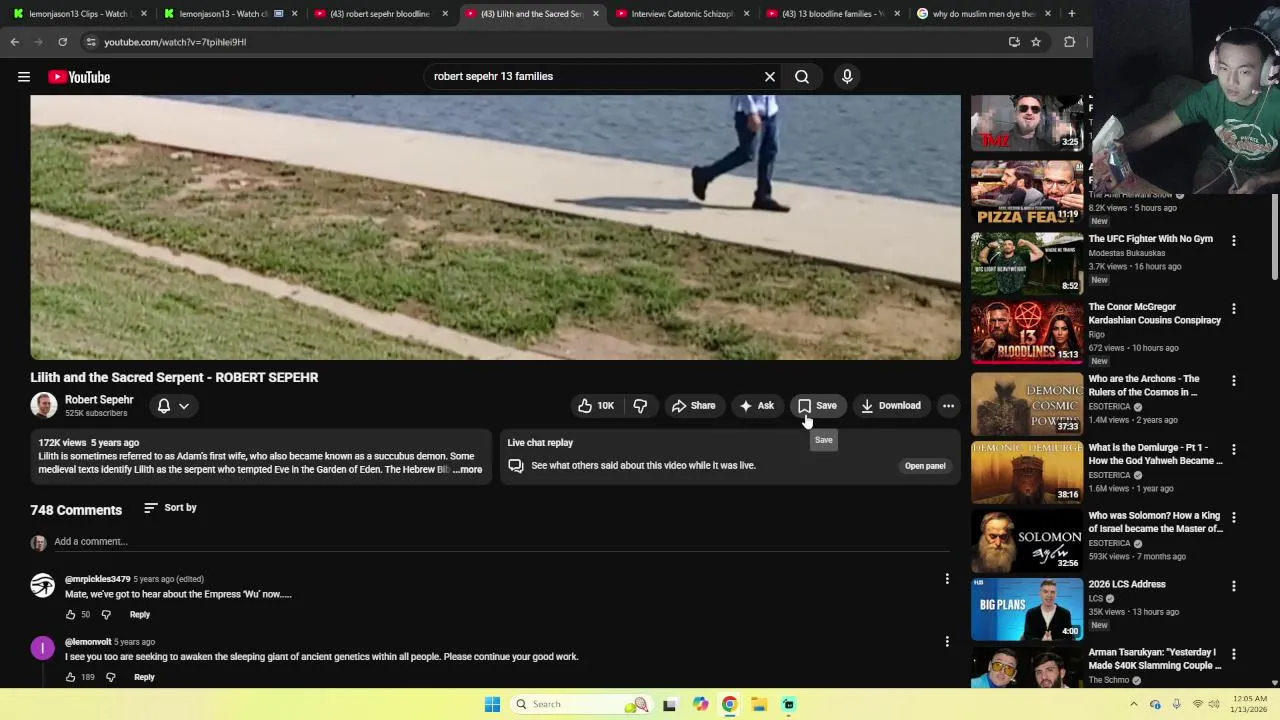Open the live chat replay panel
The image size is (1280, 720).
925,466
